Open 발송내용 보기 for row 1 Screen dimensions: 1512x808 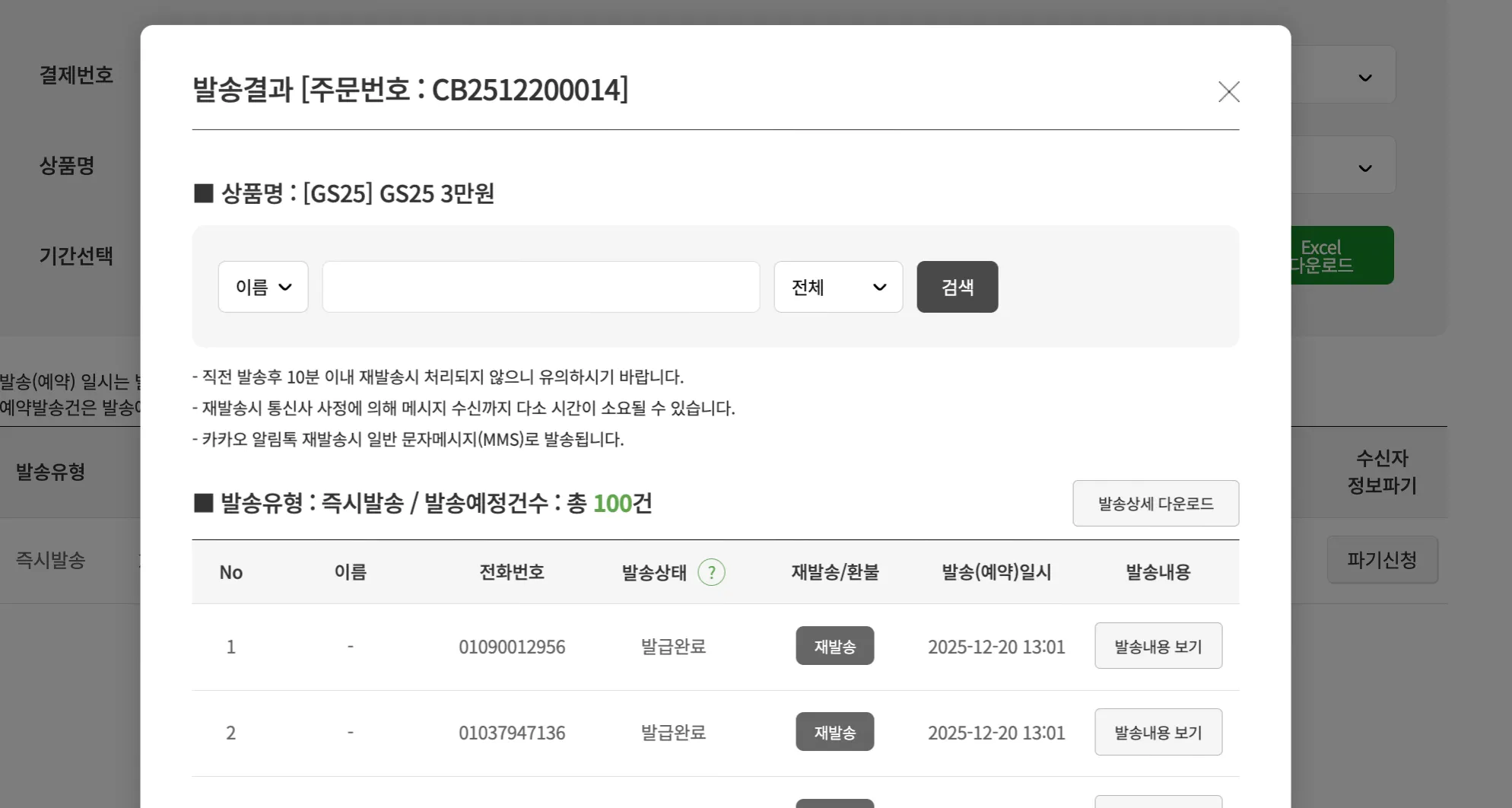point(1158,646)
